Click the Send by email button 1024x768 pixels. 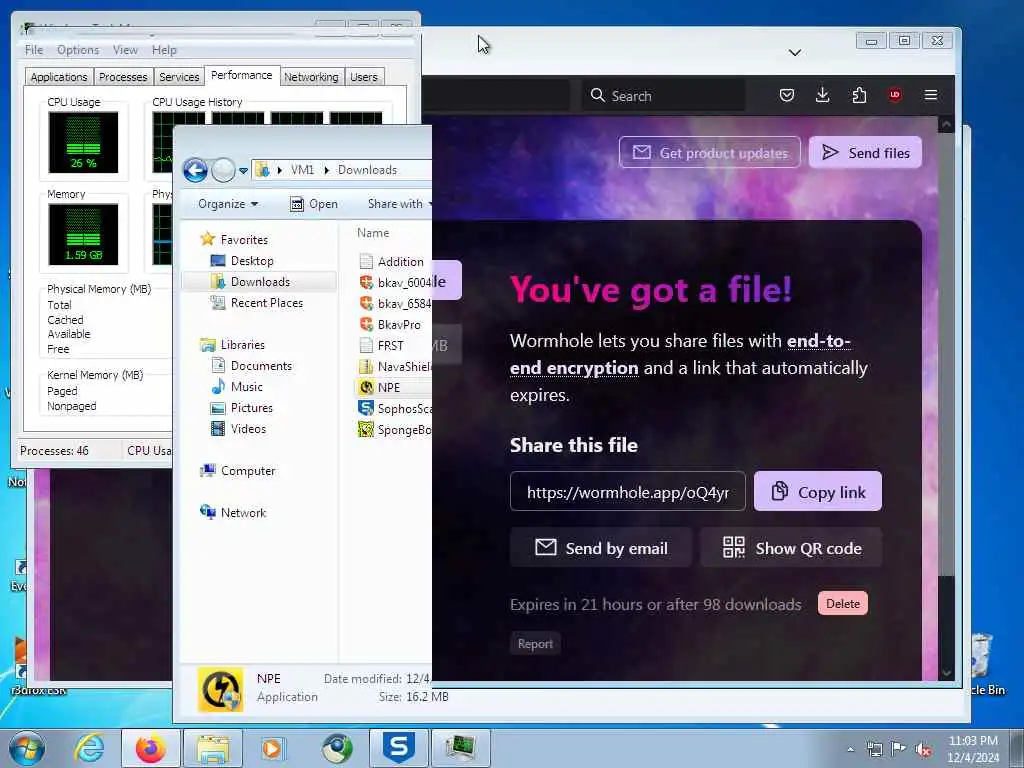[x=601, y=548]
